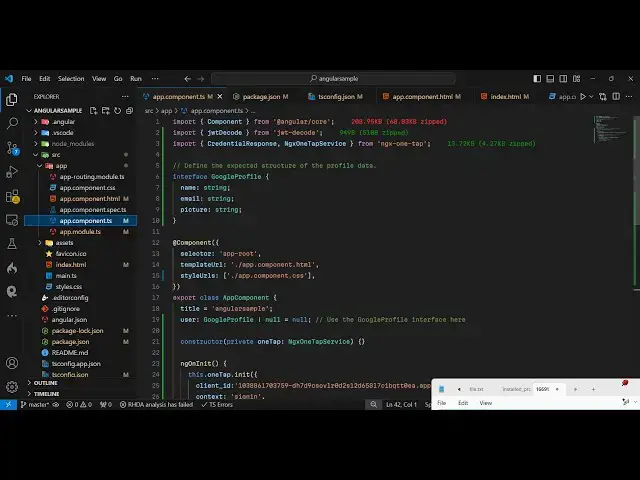
Task: Open the View menu in the Notepad window
Action: pos(485,403)
